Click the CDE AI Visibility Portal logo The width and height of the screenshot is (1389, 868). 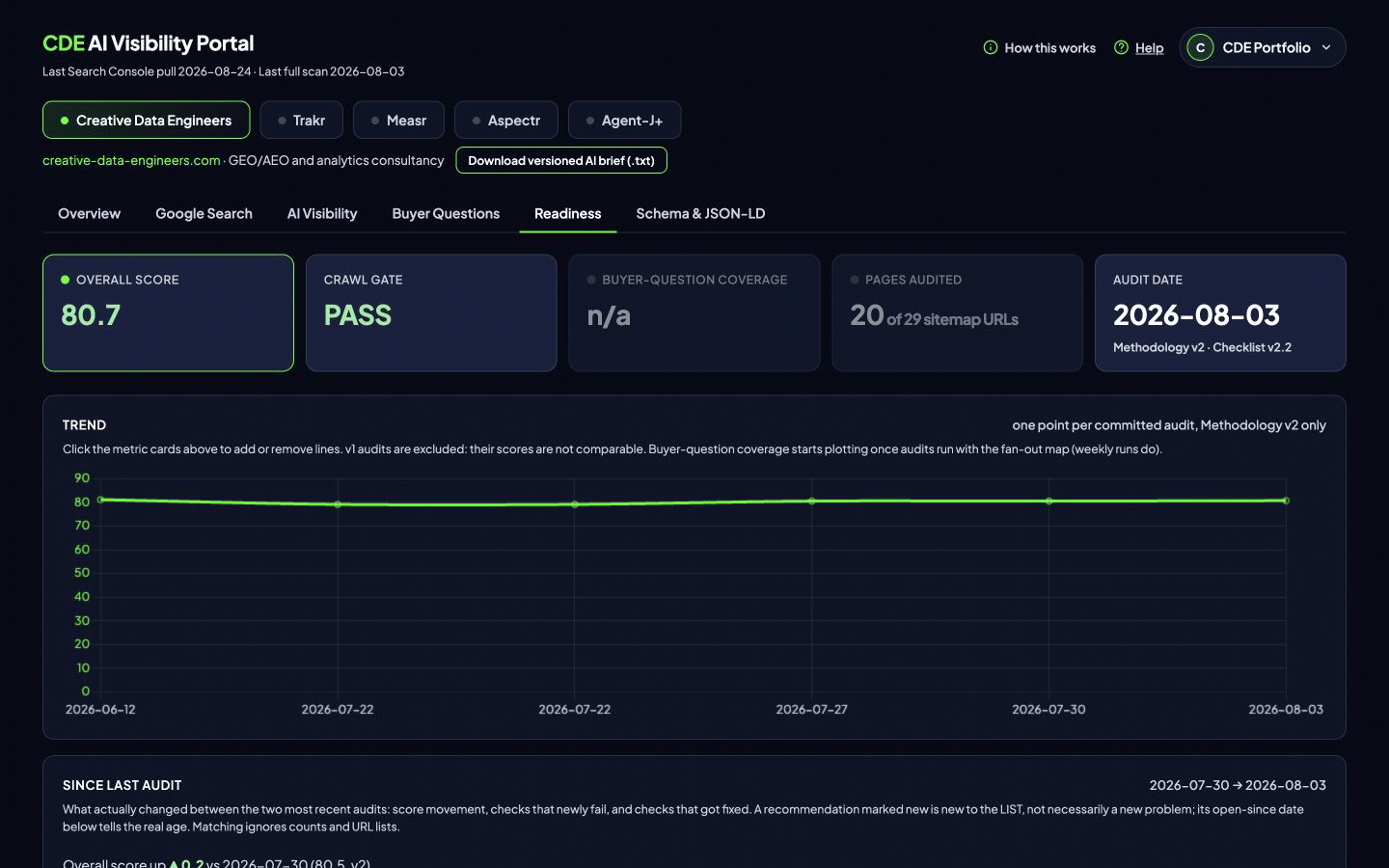[148, 43]
